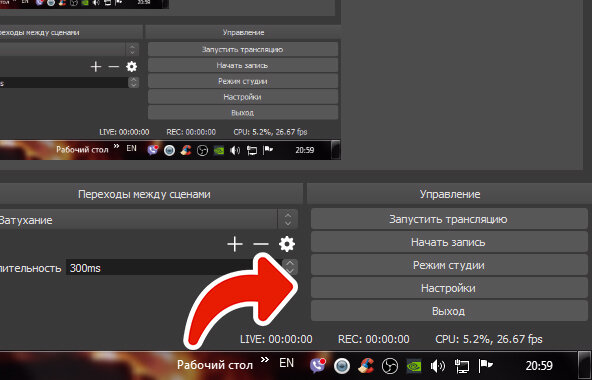
Task: Click the round blue icon in the preview's taskbar
Action: coord(169,151)
